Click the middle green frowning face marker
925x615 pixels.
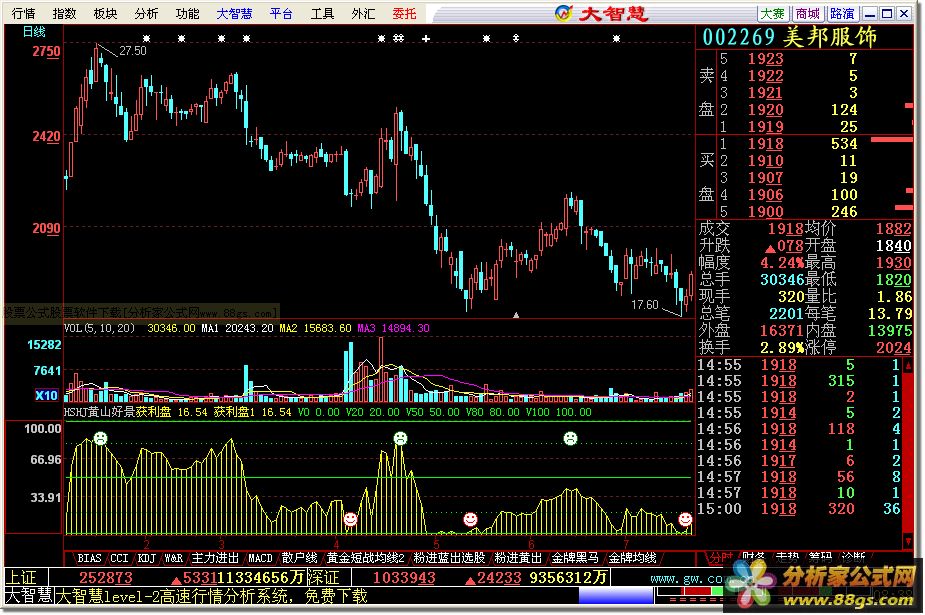(400, 438)
